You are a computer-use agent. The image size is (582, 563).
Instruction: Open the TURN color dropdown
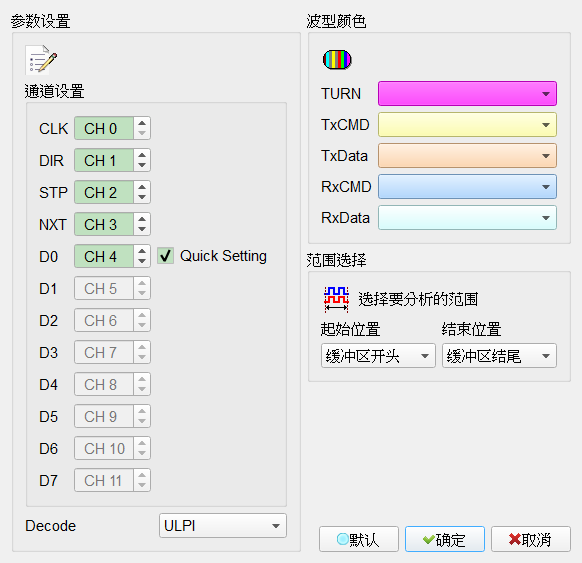tap(467, 94)
